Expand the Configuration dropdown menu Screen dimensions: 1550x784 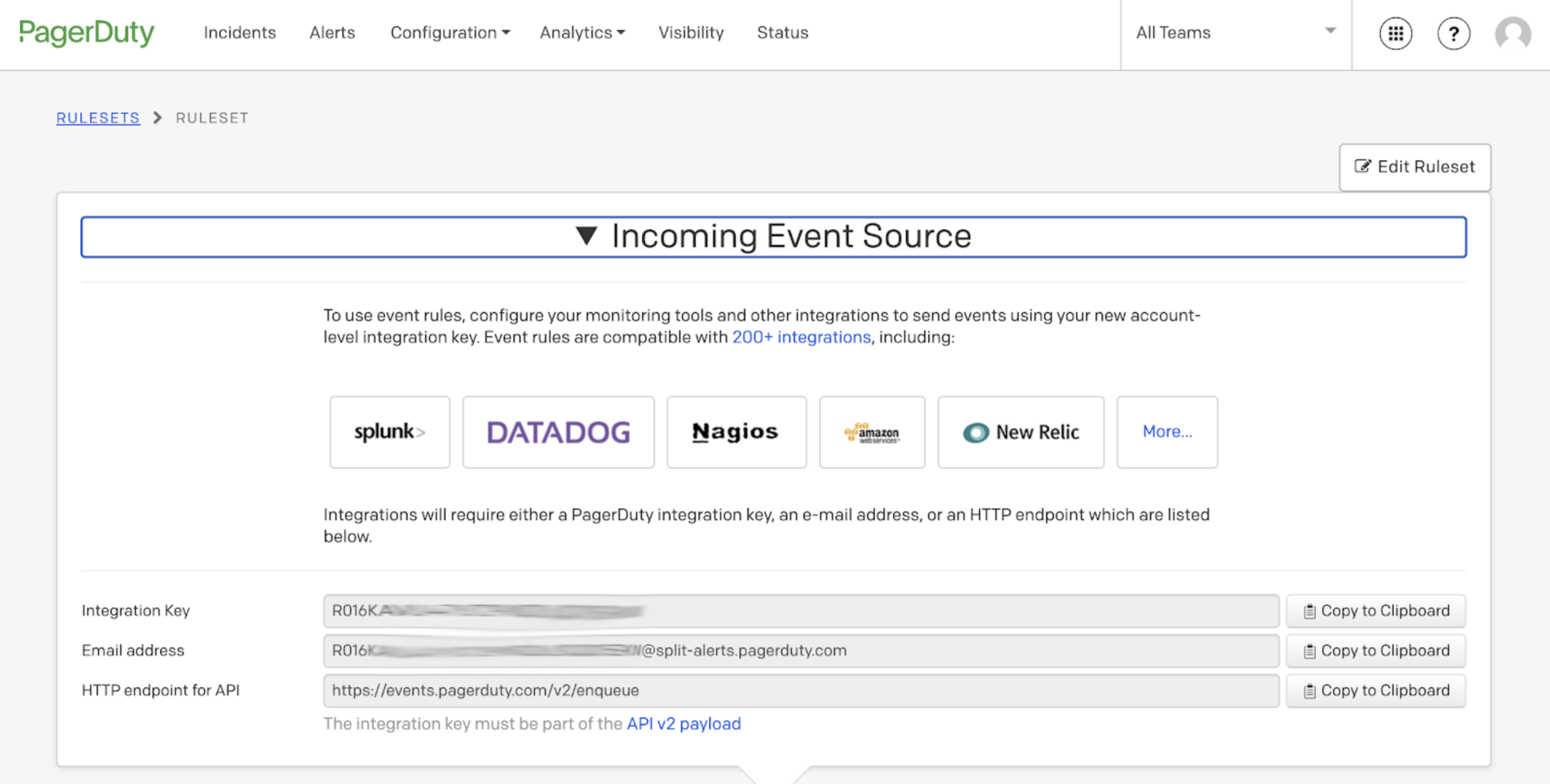[450, 32]
